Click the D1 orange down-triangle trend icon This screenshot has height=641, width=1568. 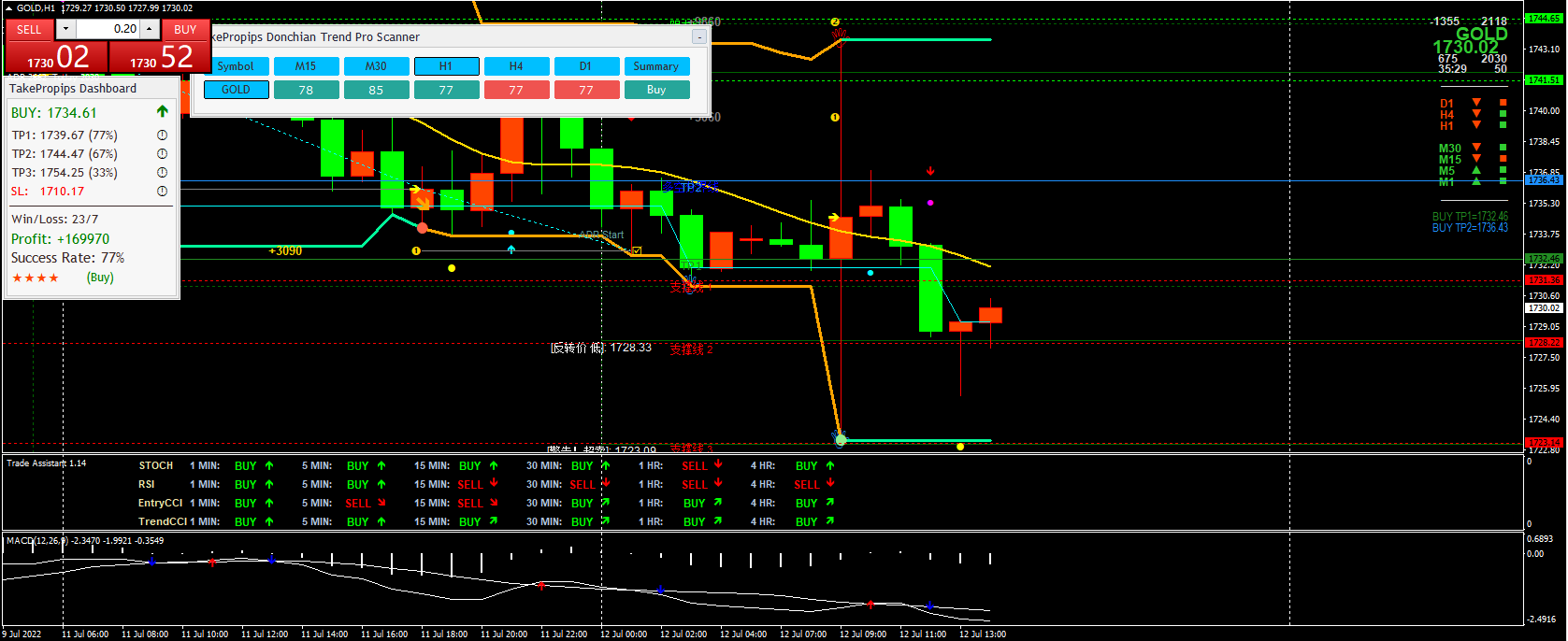[1476, 103]
